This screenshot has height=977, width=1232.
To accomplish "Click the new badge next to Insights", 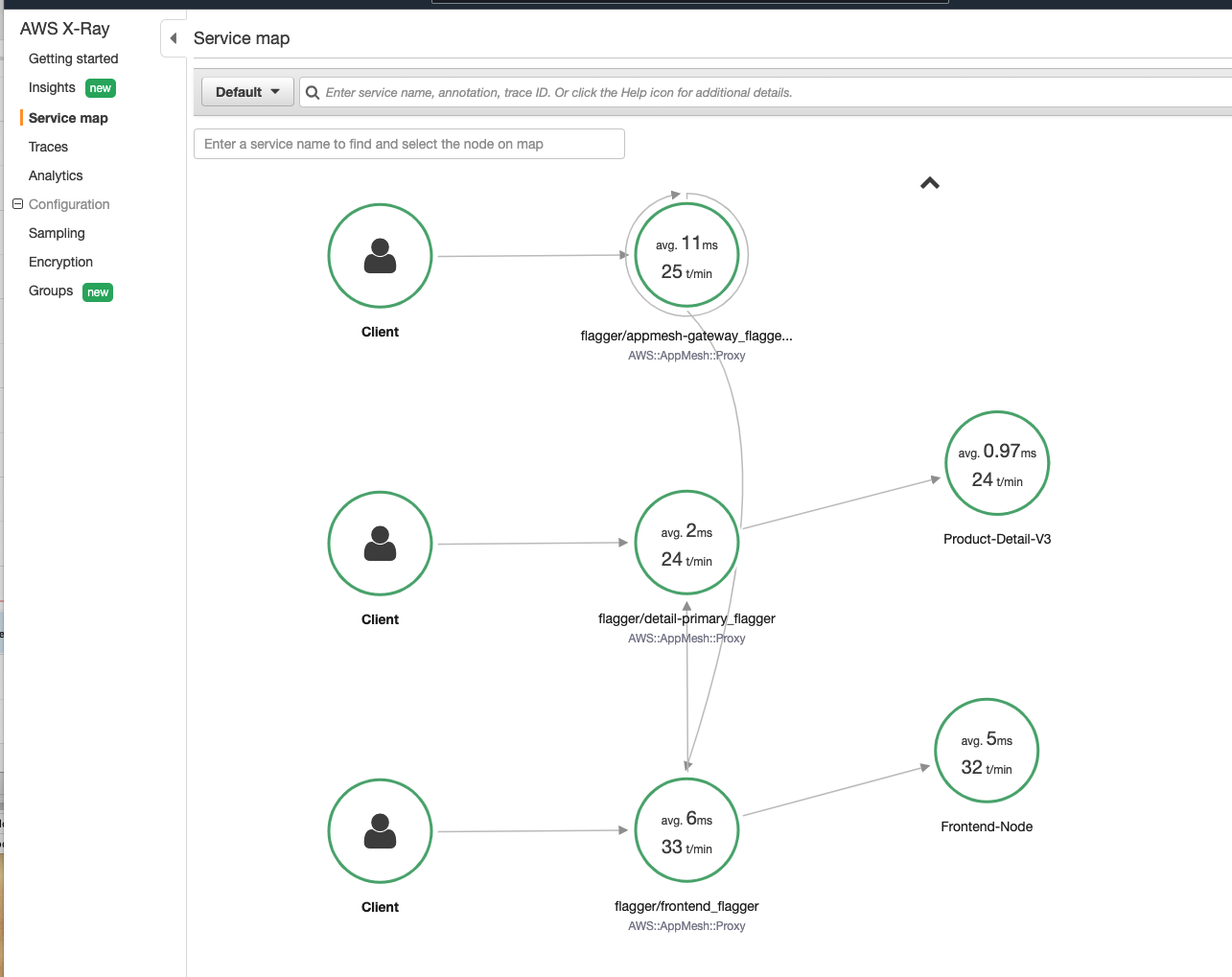I will pos(101,88).
